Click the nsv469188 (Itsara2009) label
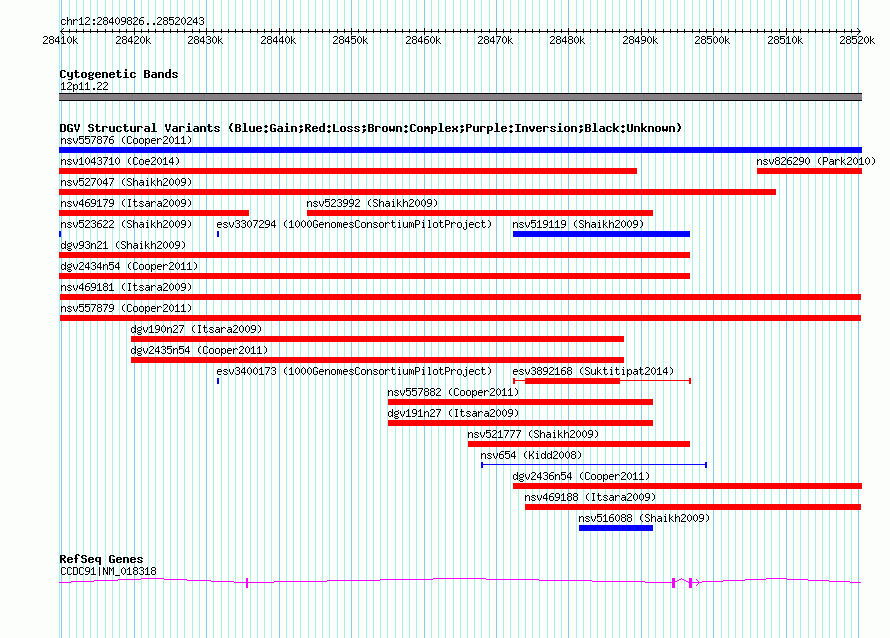The image size is (890, 638). click(590, 497)
